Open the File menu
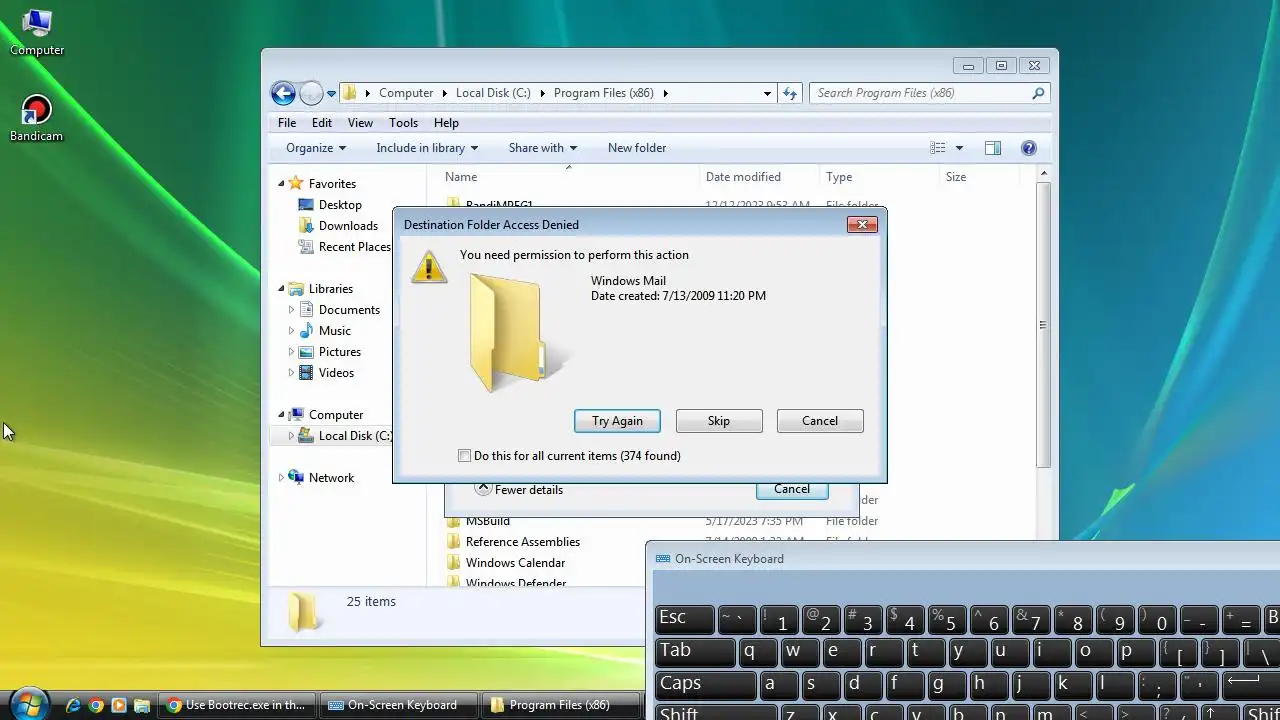The image size is (1280, 720). 287,123
